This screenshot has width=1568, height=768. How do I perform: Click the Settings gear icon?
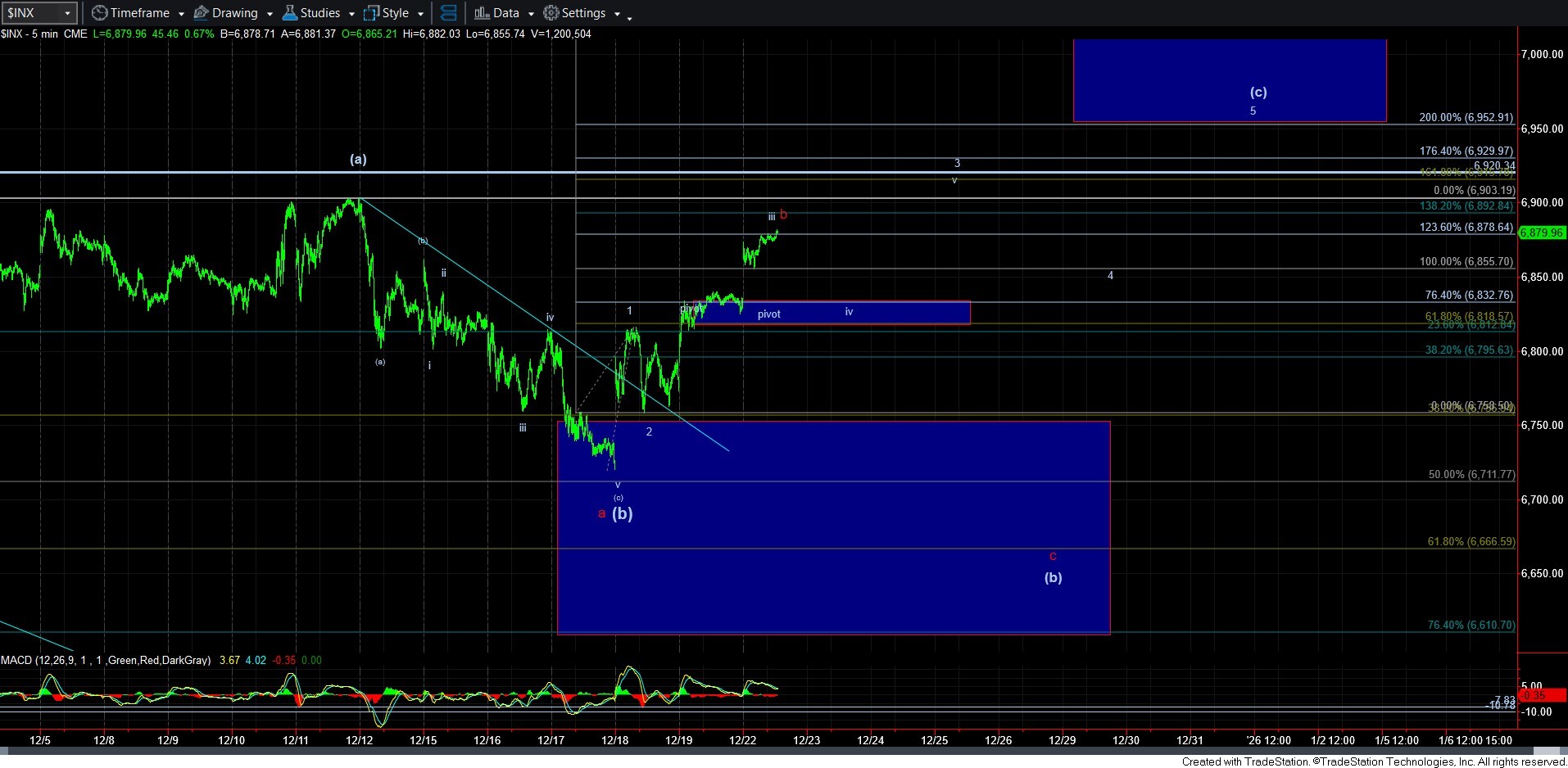coord(551,13)
